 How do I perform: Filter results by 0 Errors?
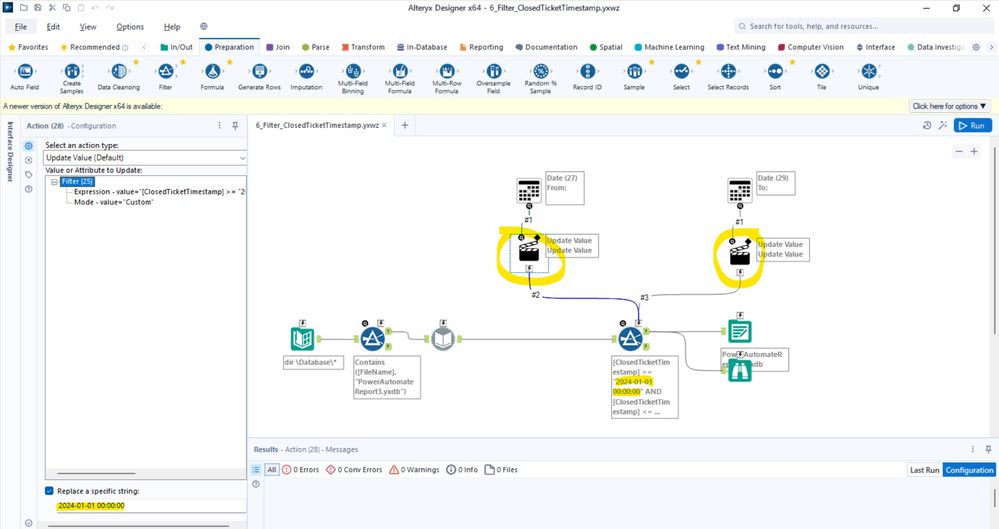click(x=300, y=470)
